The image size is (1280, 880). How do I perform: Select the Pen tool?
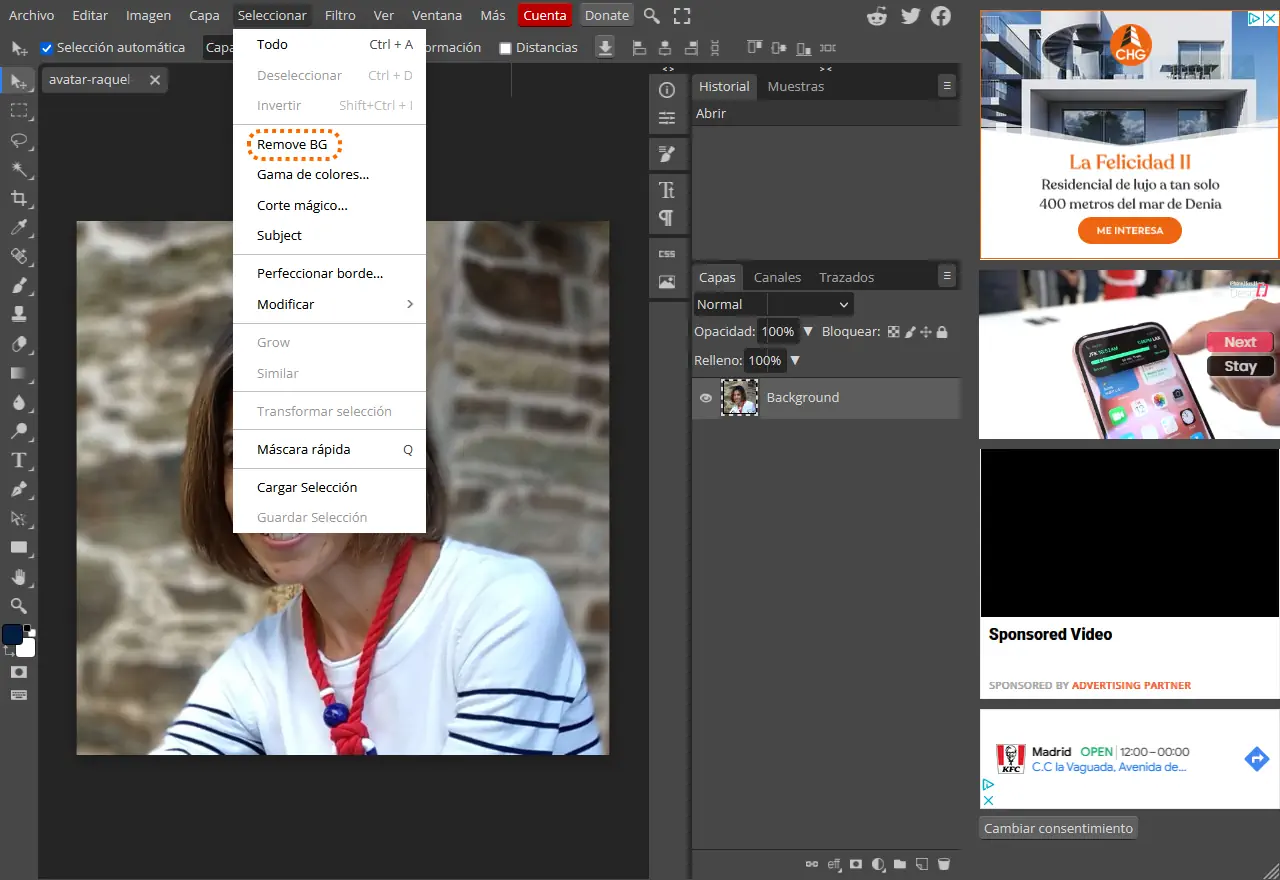(18, 489)
